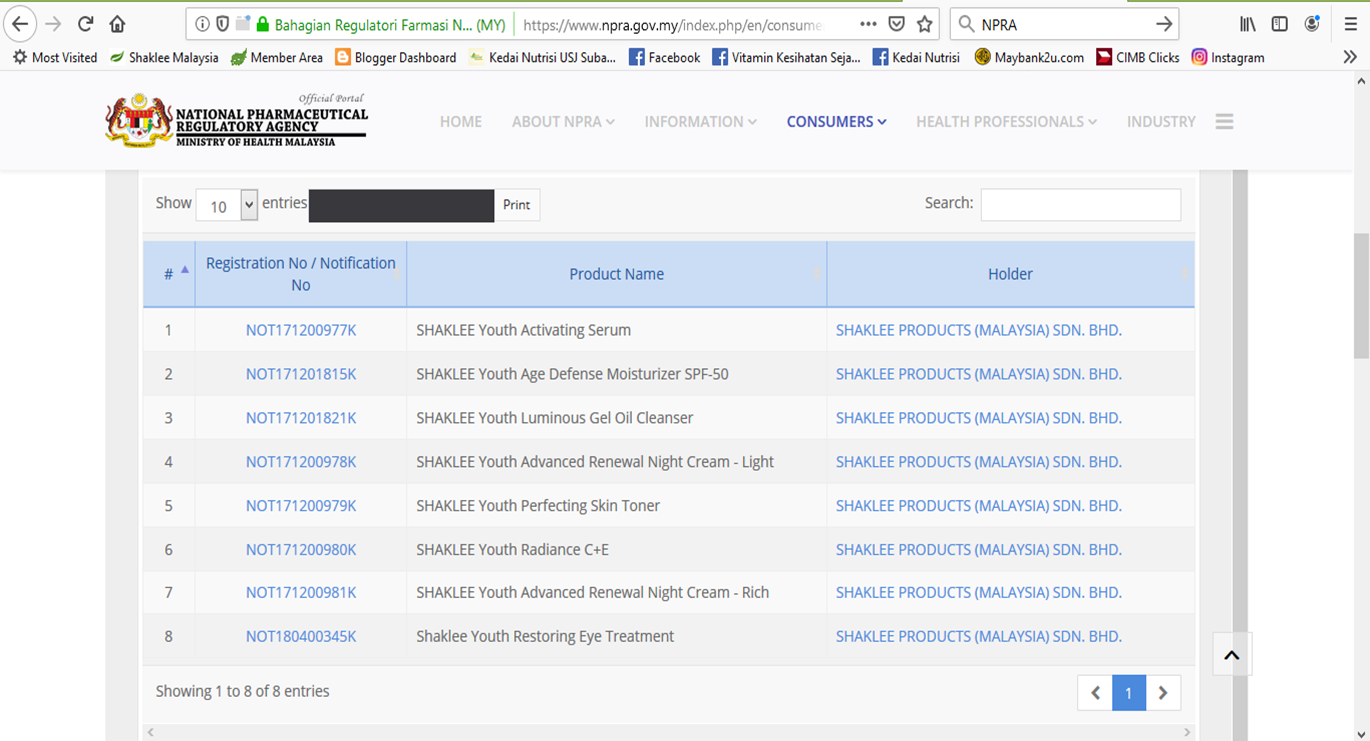Open the Facebook bookmark
The image size is (1370, 741).
(x=664, y=57)
